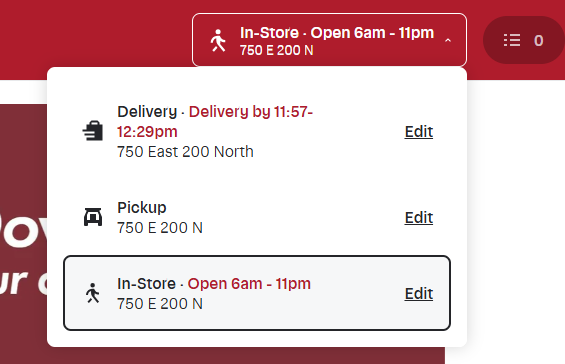This screenshot has width=565, height=364.
Task: Click the walking person icon in header
Action: click(x=218, y=41)
